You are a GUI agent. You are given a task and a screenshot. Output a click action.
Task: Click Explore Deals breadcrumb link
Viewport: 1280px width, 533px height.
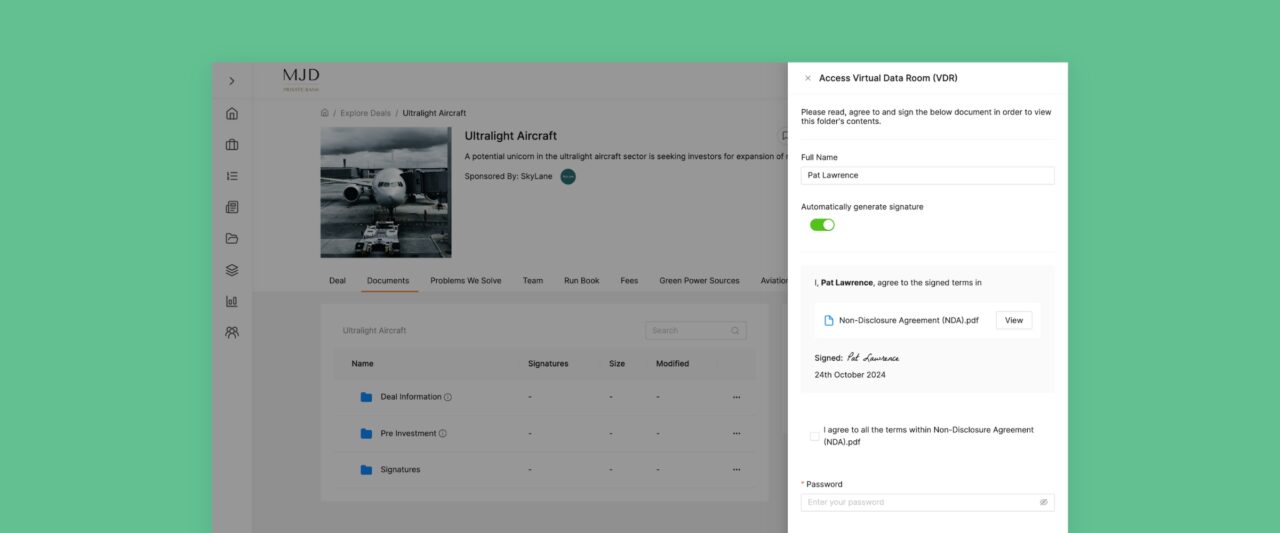365,113
